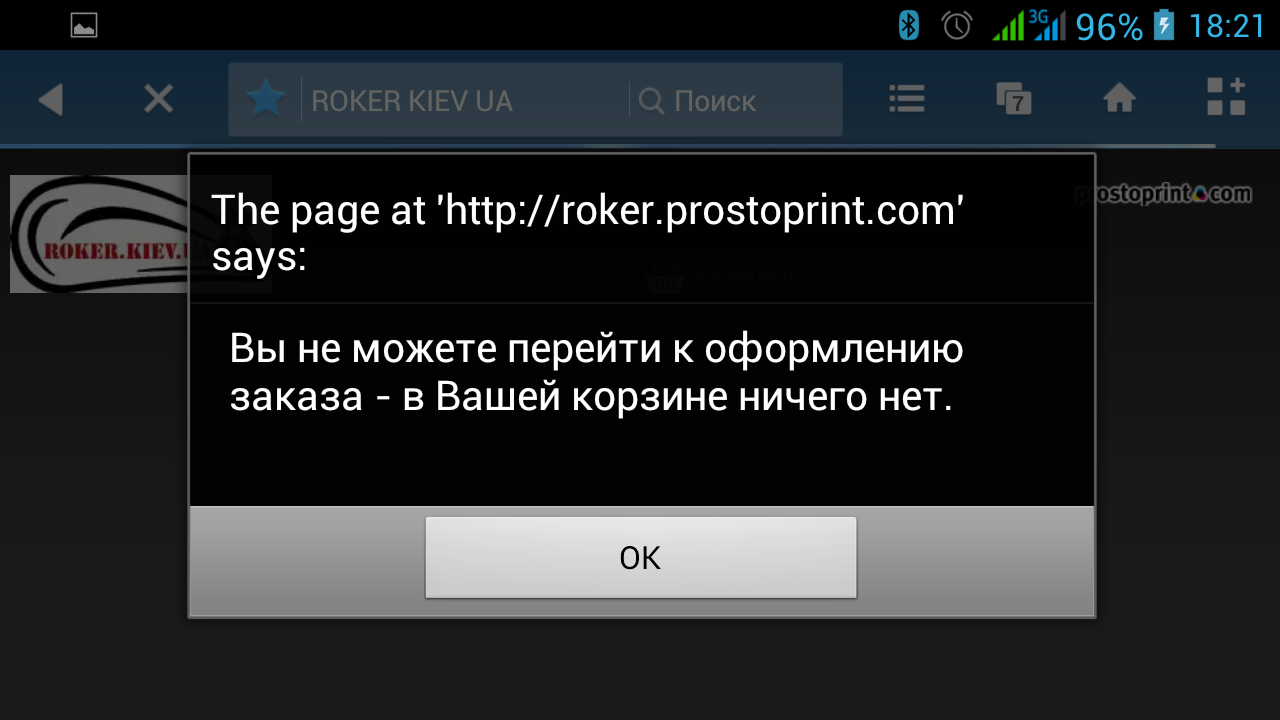Tap the OK button in the alert dialog
1280x720 pixels.
[x=640, y=558]
